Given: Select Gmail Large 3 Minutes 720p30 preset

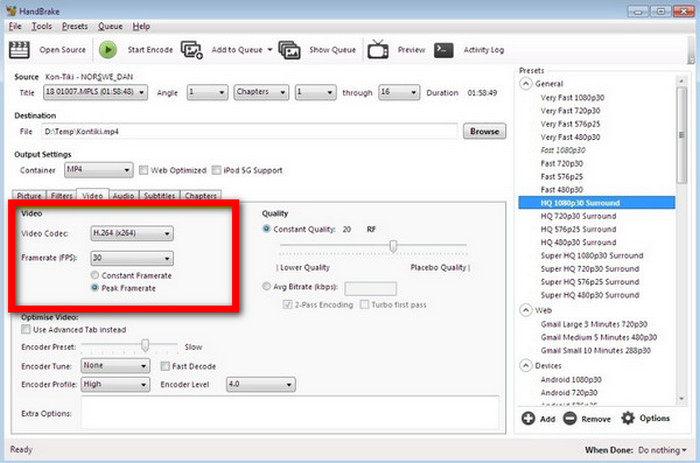Looking at the screenshot, I should tap(594, 324).
